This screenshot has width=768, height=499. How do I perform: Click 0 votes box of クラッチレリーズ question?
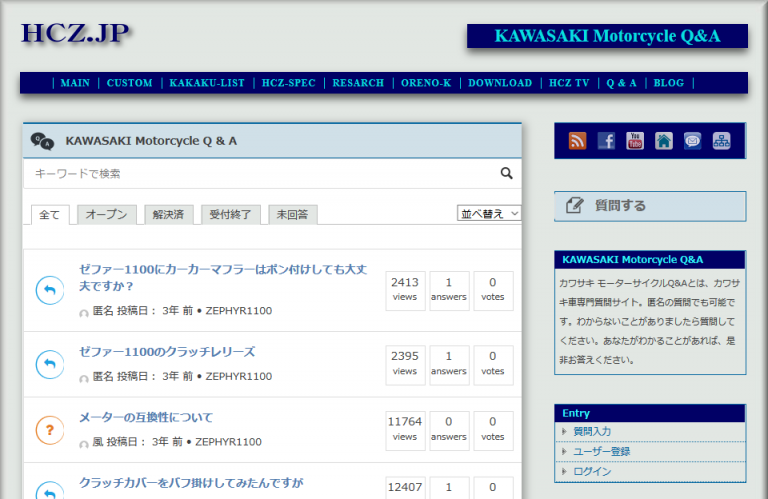[493, 365]
